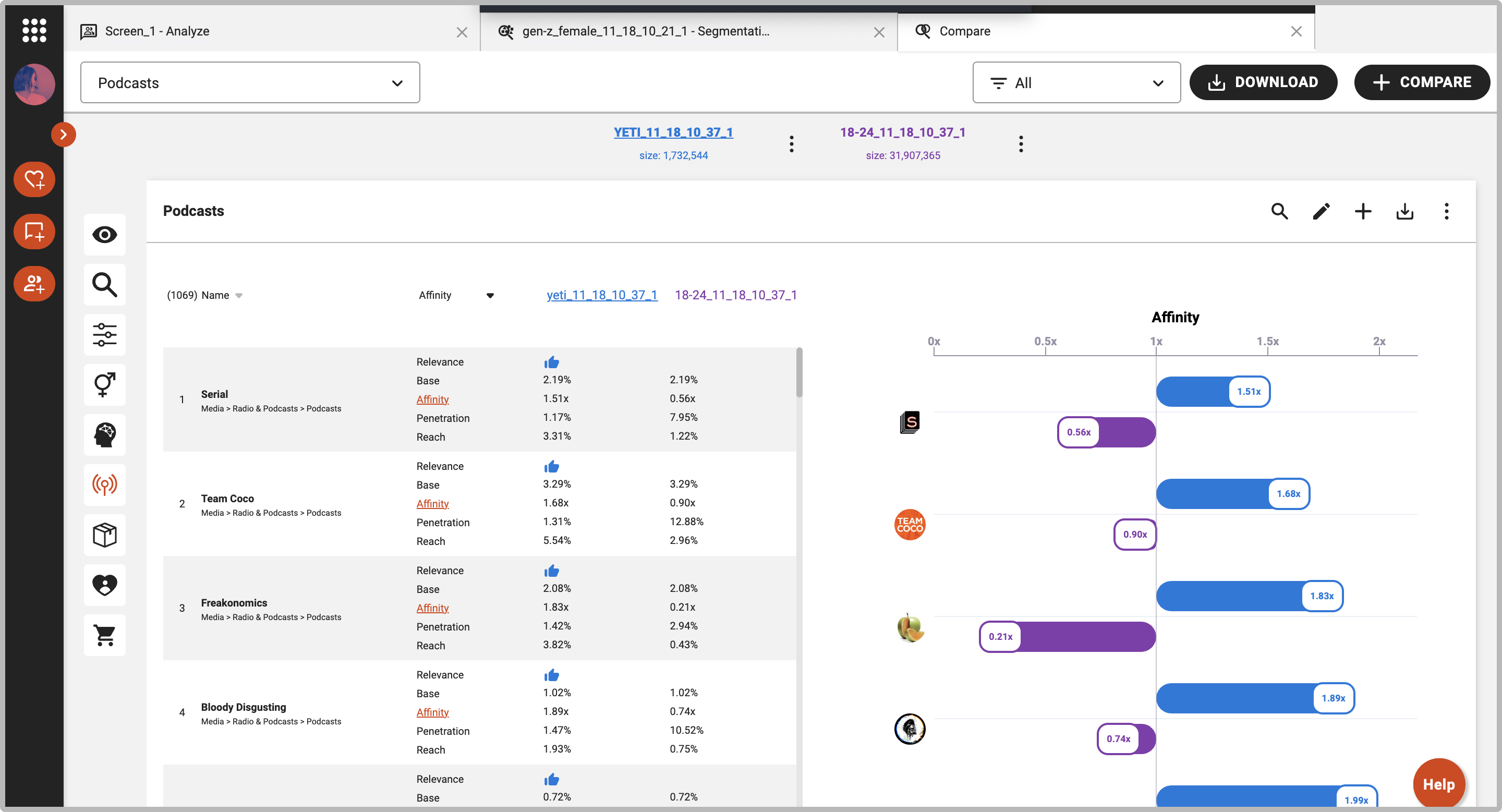Expand the Affinity sort dropdown arrow
The height and width of the screenshot is (812, 1502).
pyautogui.click(x=490, y=296)
